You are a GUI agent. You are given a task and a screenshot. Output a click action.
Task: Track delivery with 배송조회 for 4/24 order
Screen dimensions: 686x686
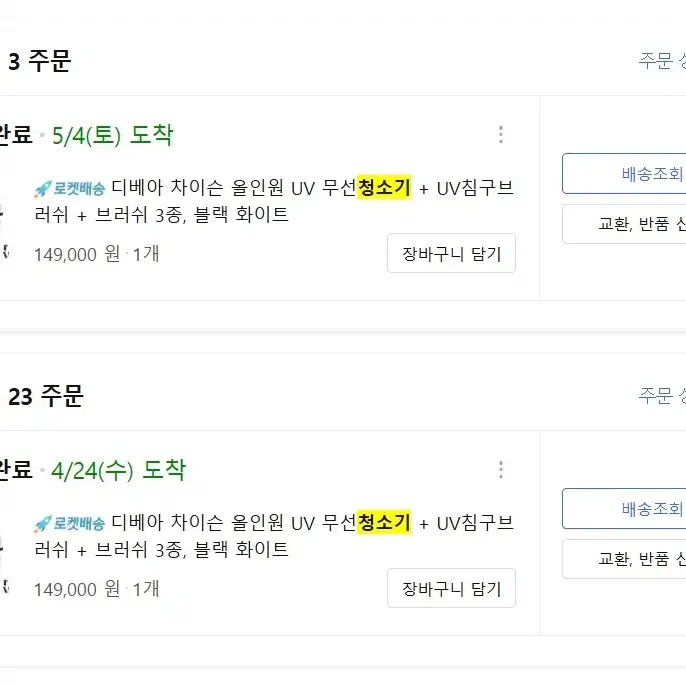click(x=624, y=509)
